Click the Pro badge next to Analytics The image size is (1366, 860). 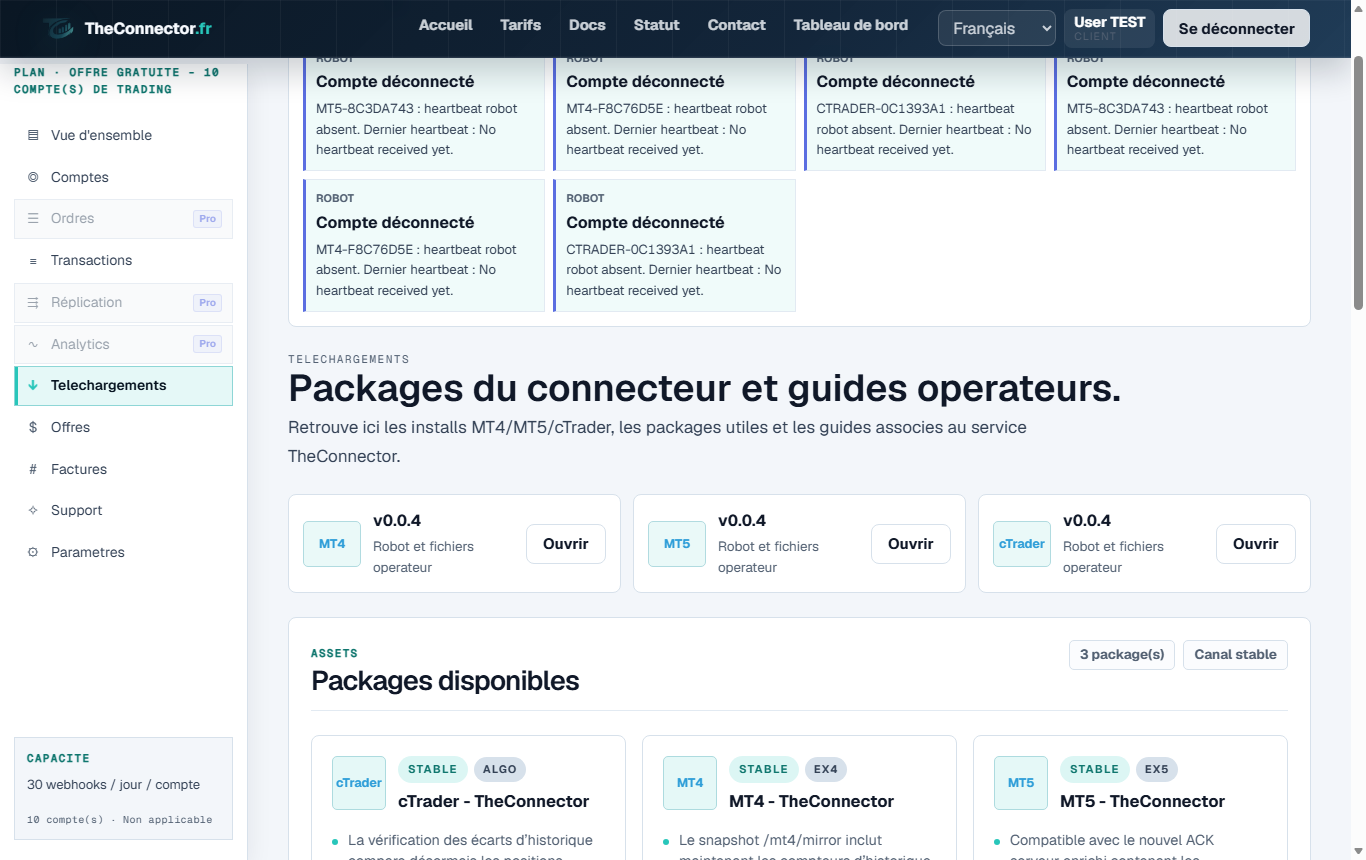coord(207,344)
